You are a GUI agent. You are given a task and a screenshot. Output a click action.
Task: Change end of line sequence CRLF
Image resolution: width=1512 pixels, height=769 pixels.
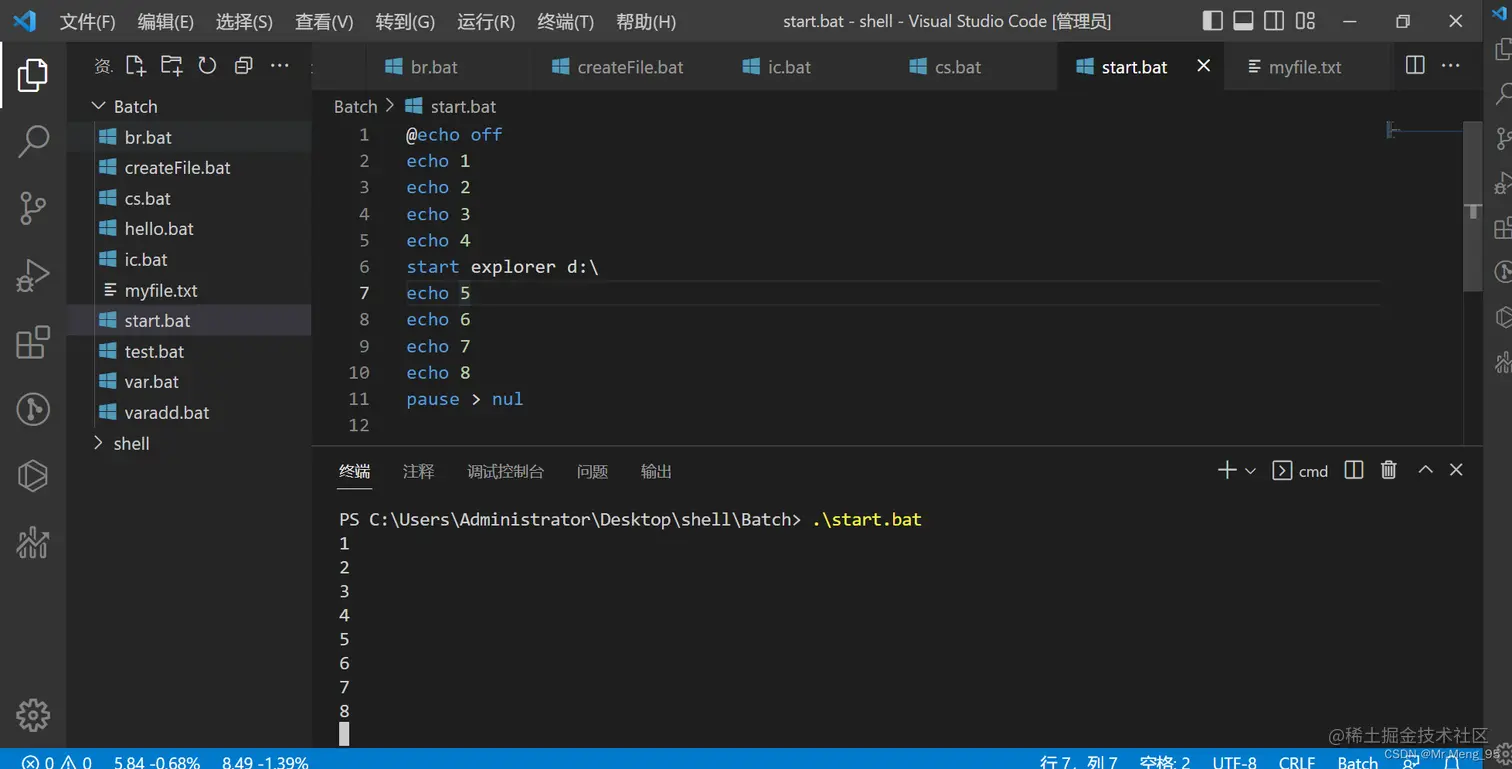tap(1297, 762)
